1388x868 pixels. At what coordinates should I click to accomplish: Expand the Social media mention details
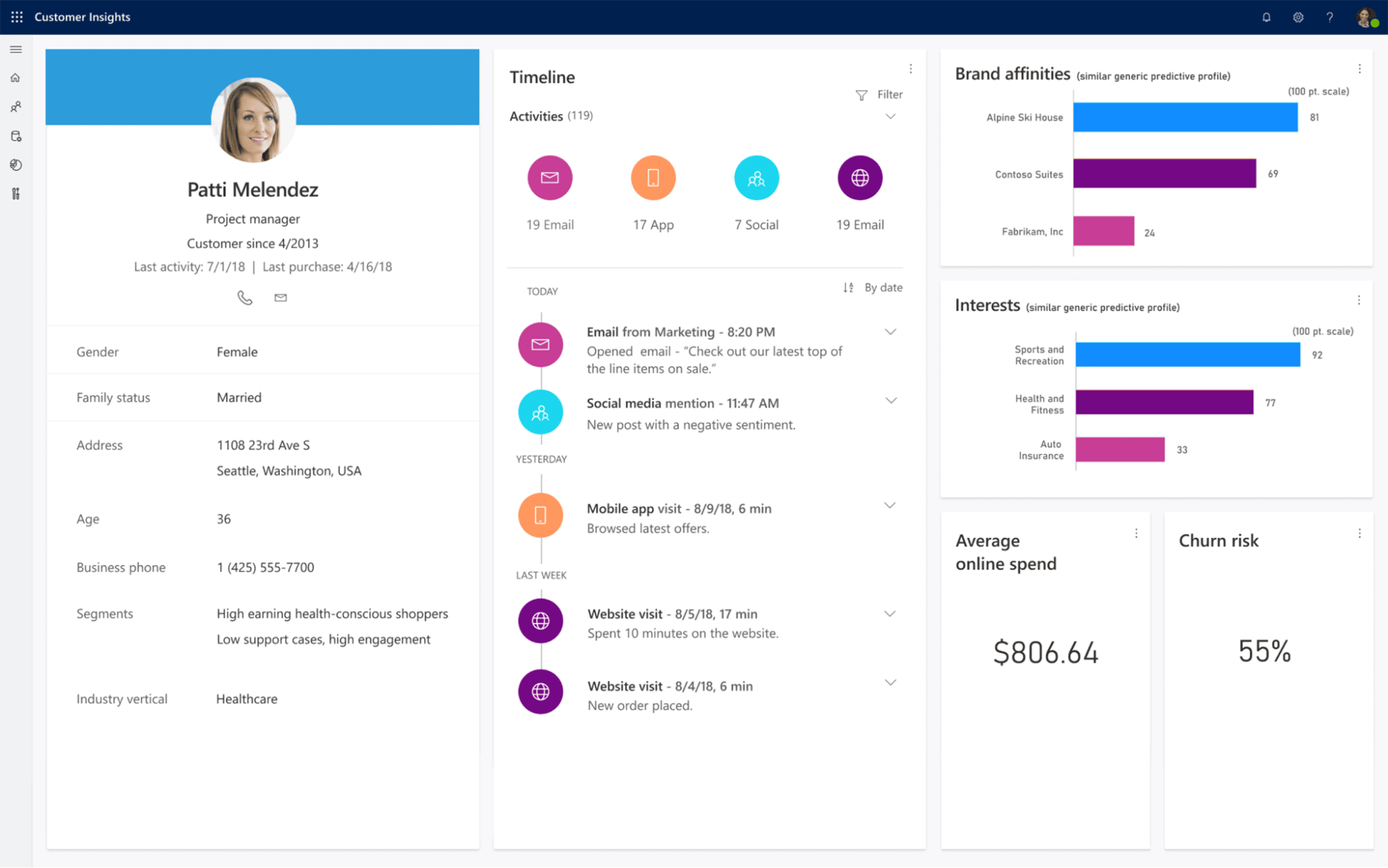[x=890, y=401]
